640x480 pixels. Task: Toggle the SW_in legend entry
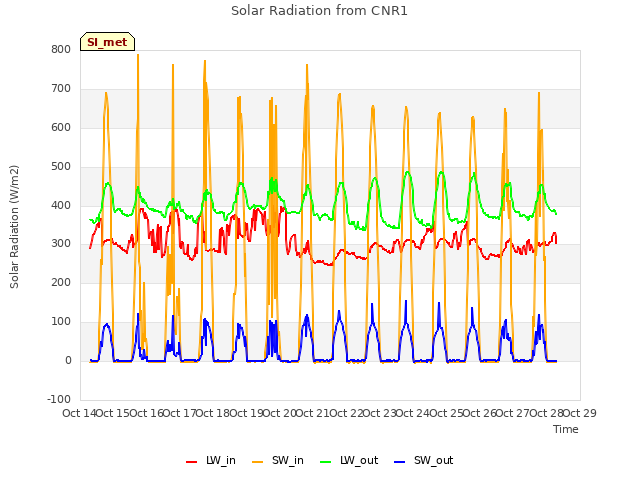click(278, 460)
